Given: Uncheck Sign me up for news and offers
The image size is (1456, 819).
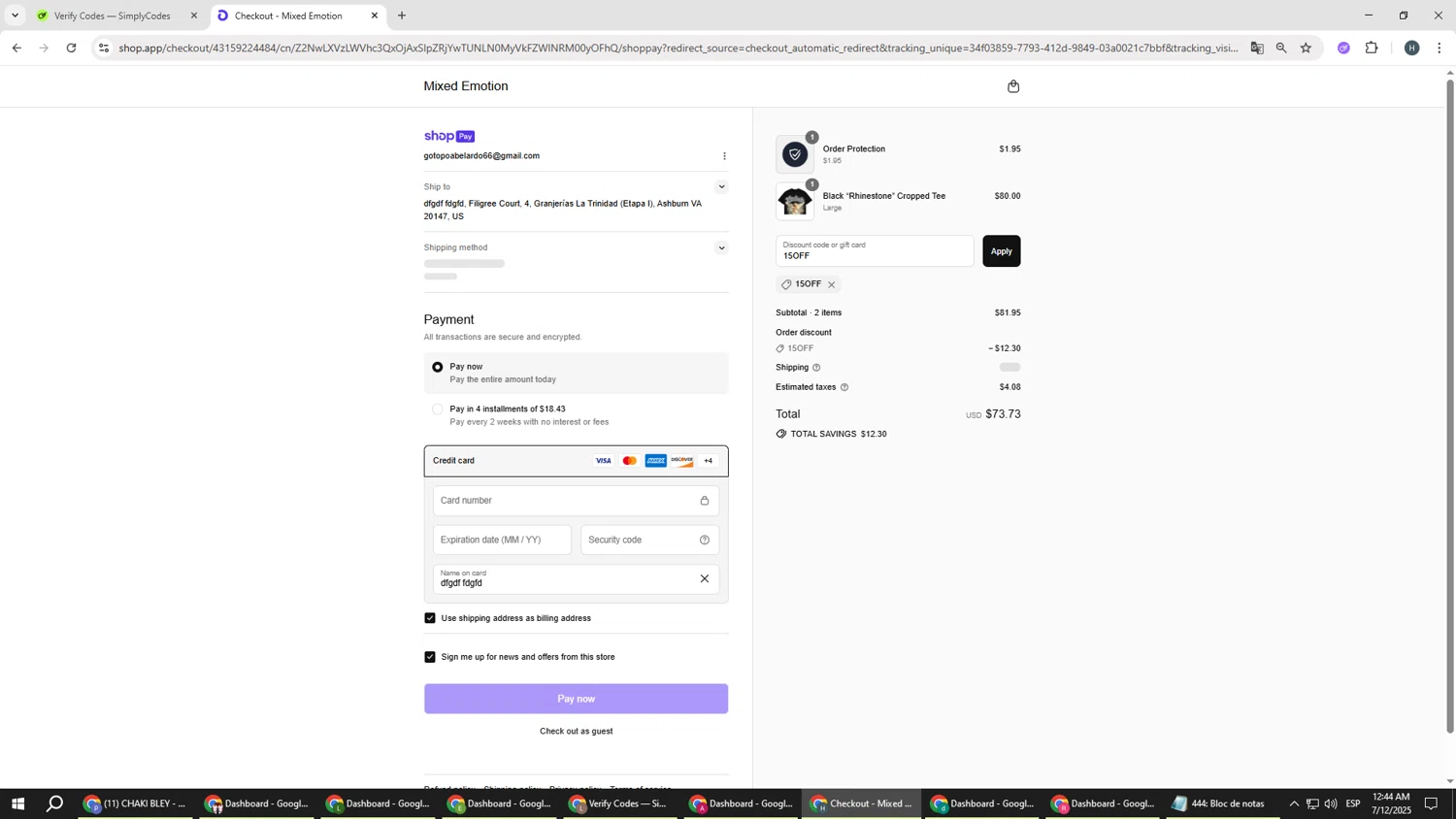Looking at the screenshot, I should tap(430, 657).
